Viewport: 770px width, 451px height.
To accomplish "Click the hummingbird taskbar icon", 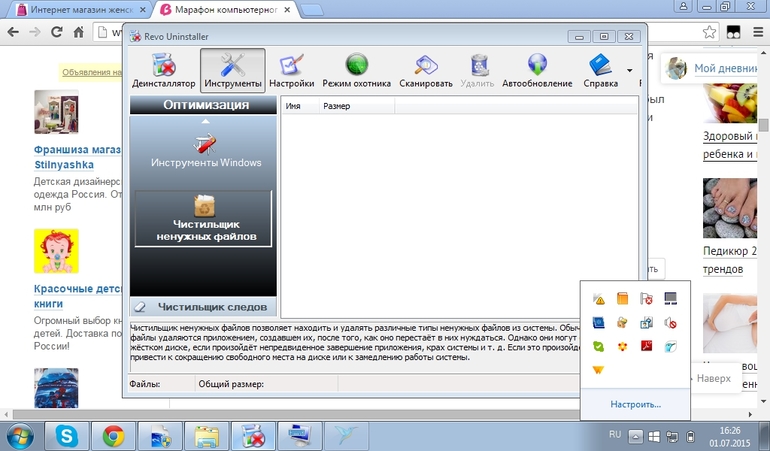I will (346, 436).
